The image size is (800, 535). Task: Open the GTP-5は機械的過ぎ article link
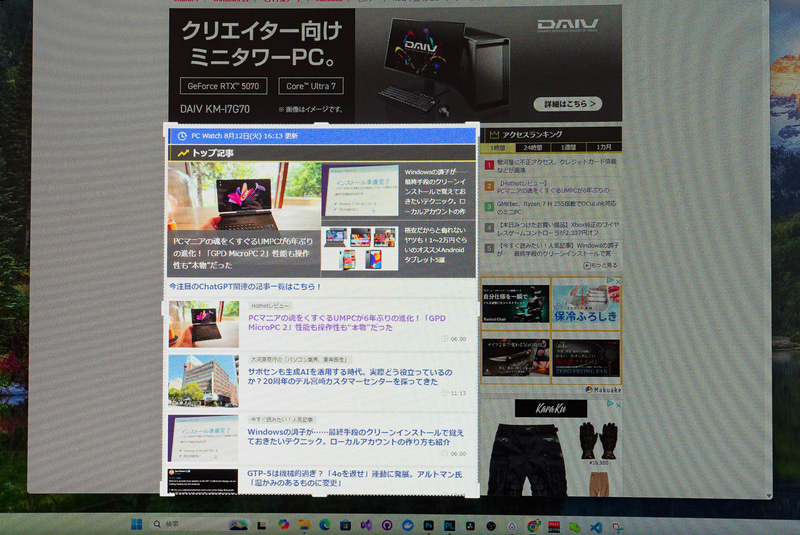(x=355, y=478)
